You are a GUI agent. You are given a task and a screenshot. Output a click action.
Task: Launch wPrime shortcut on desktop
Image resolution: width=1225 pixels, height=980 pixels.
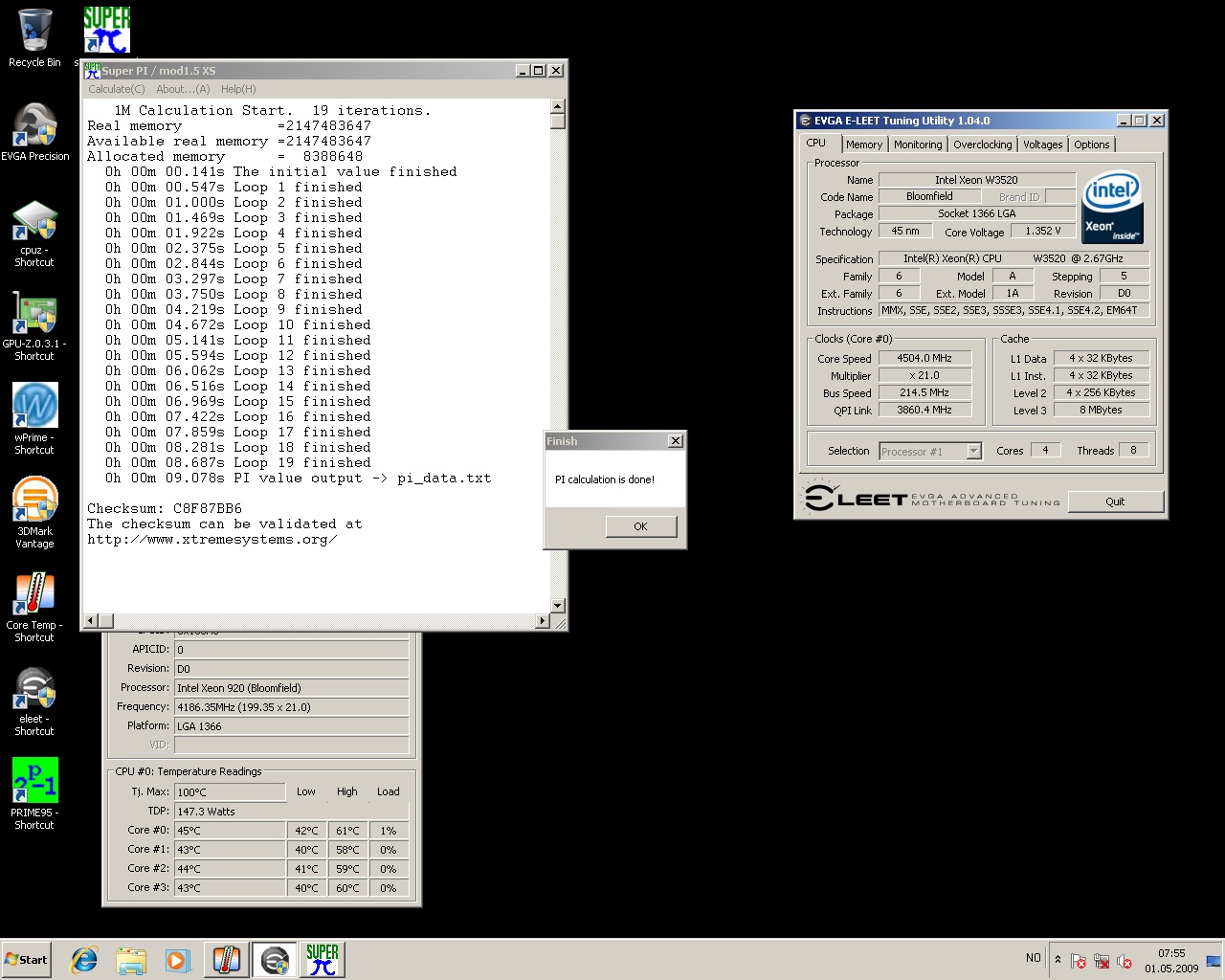34,419
